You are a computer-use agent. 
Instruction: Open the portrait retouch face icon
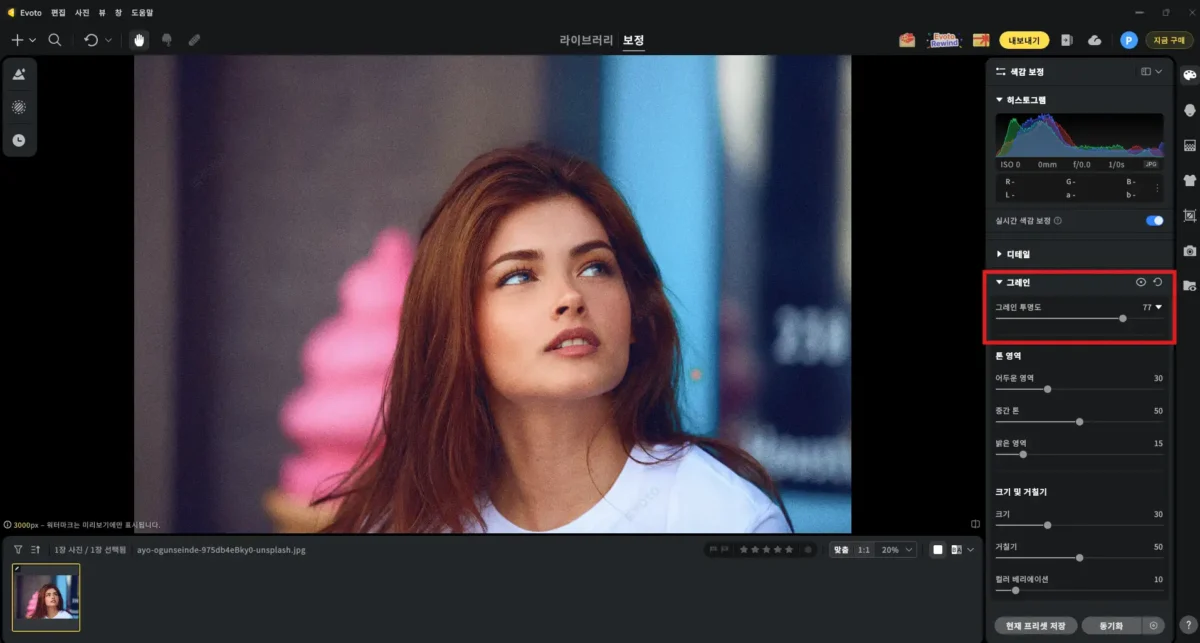pyautogui.click(x=1189, y=110)
